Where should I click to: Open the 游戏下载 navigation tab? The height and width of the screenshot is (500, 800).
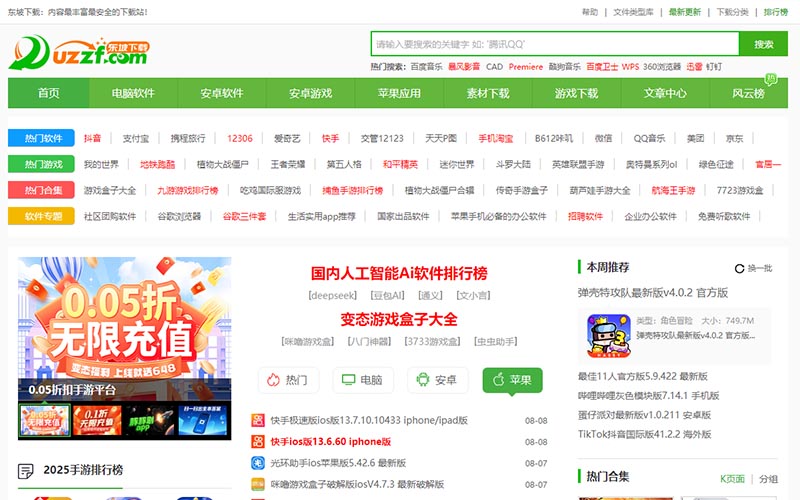(x=577, y=93)
